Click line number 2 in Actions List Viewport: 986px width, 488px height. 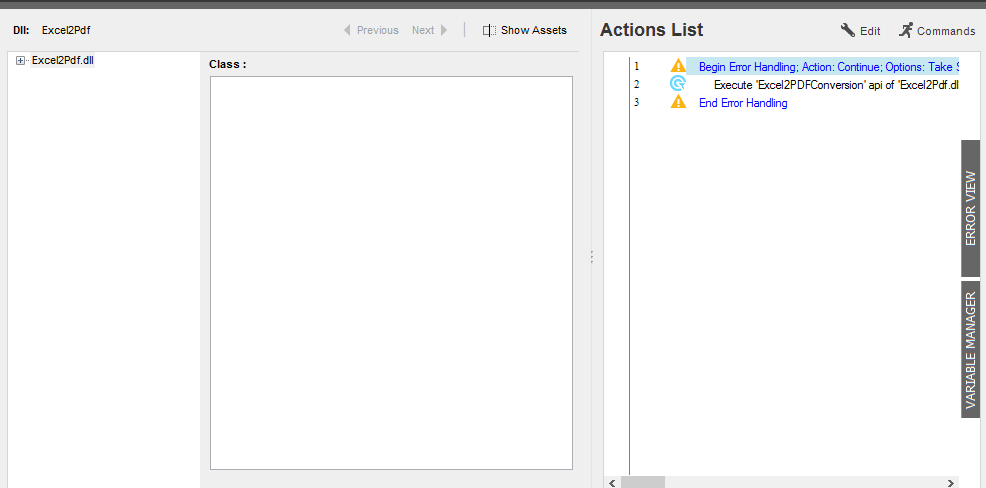tap(636, 84)
